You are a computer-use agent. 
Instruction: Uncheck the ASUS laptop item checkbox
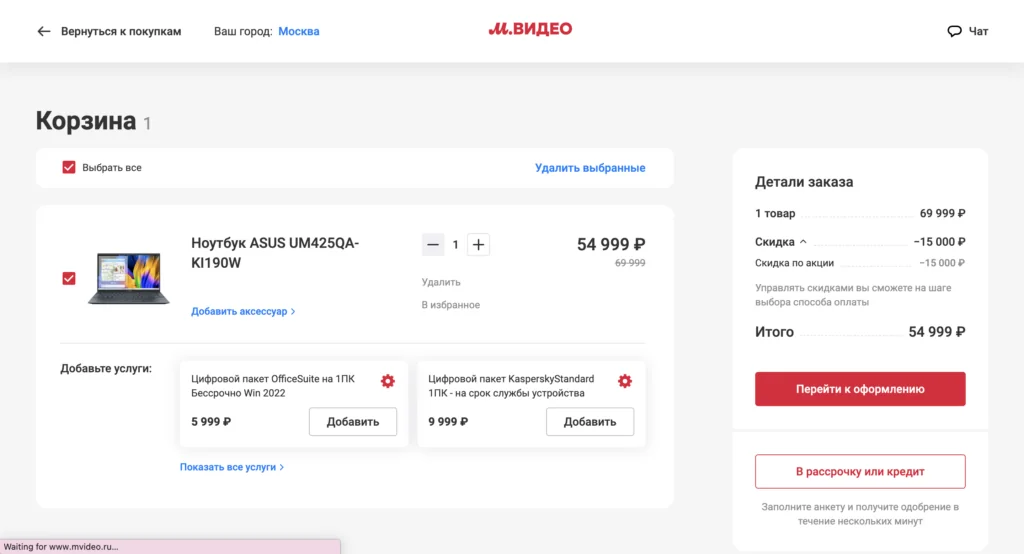[69, 278]
